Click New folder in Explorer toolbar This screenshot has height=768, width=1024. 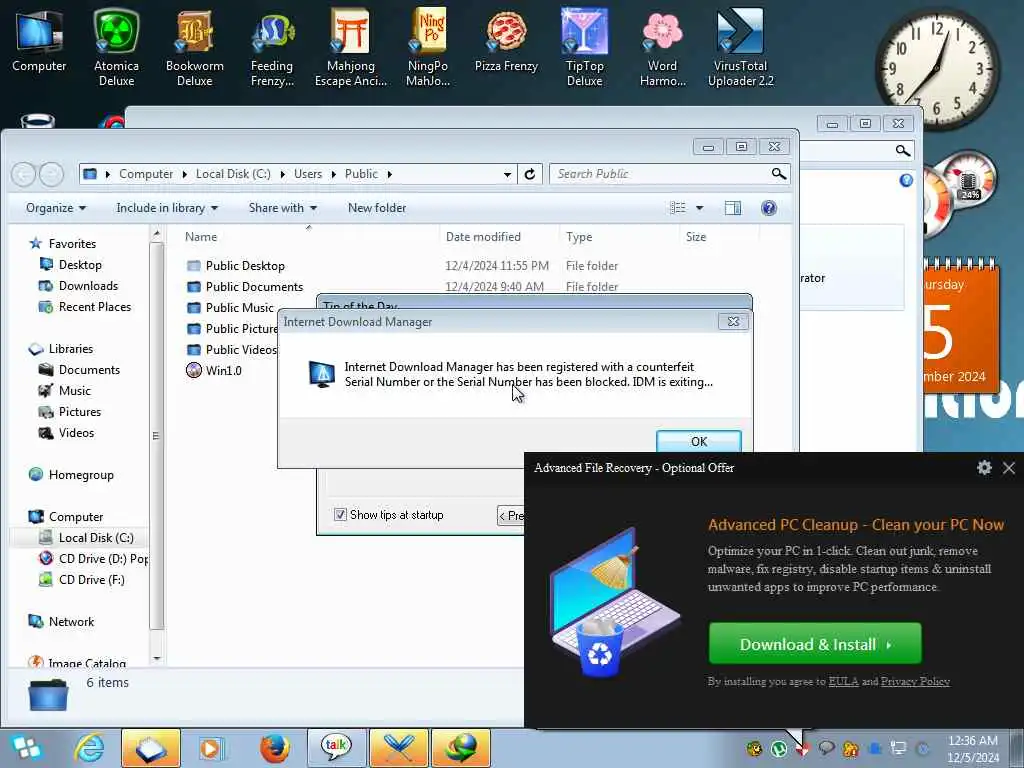click(377, 208)
